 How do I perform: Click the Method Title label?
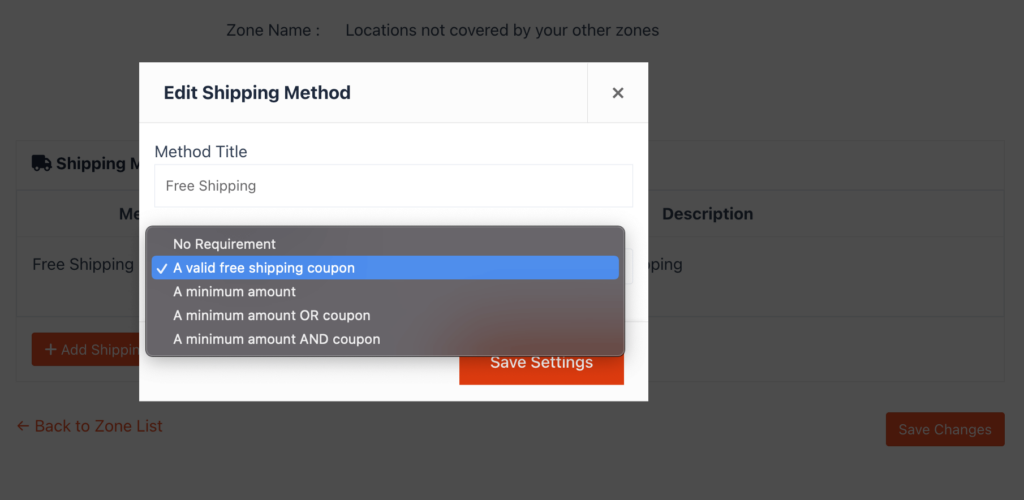201,152
